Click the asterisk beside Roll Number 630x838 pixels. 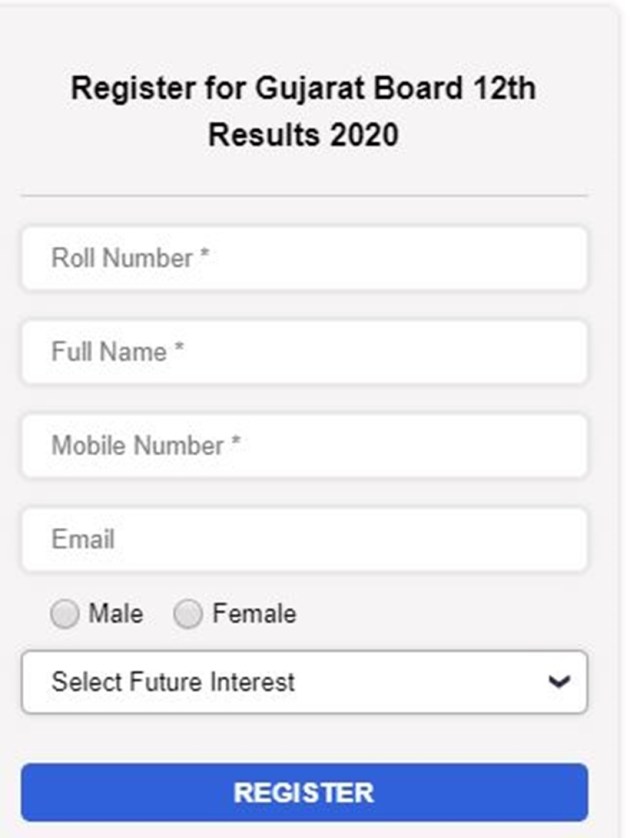tap(204, 256)
